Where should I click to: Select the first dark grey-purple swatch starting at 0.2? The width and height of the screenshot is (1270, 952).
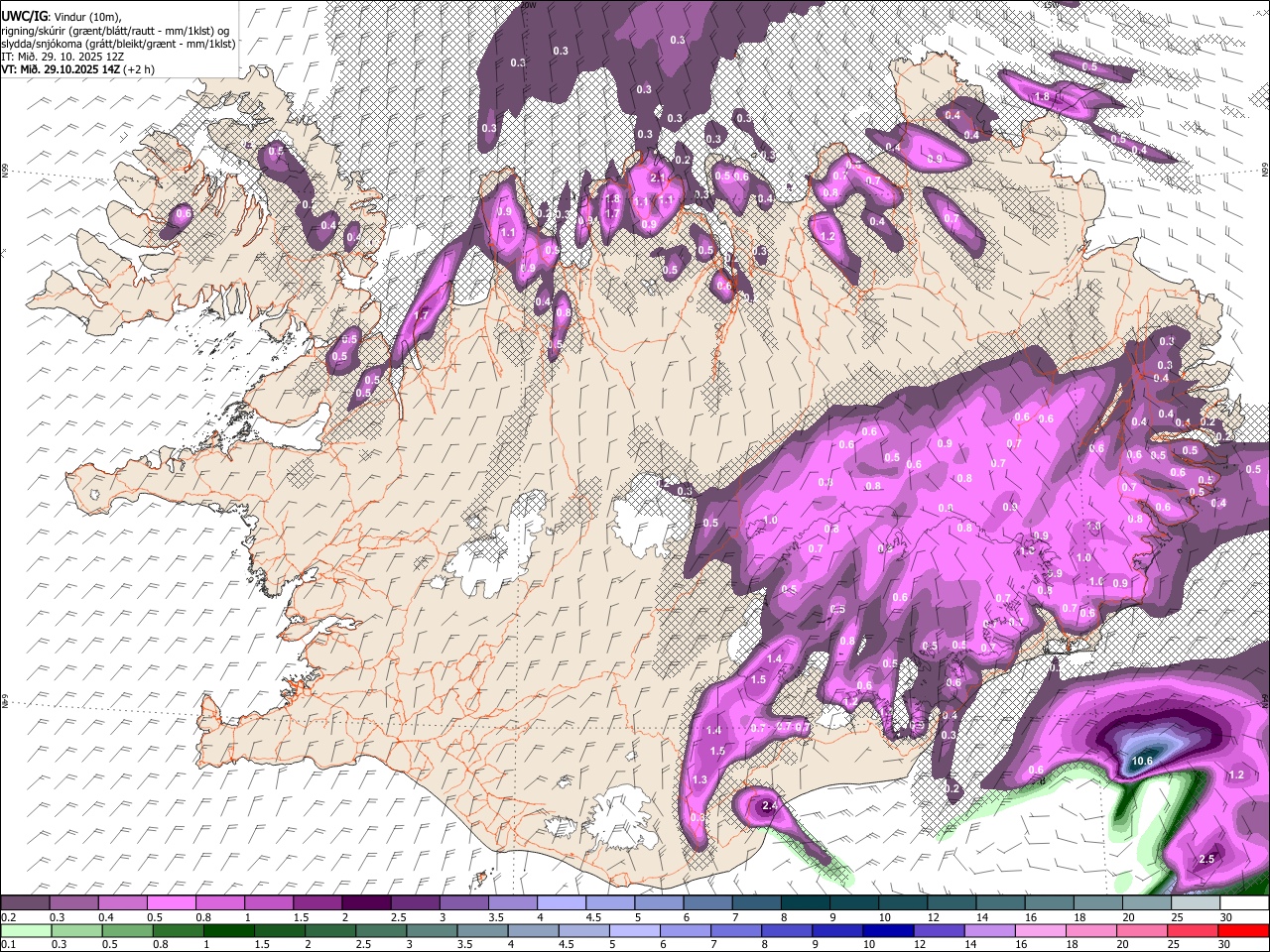coord(25,903)
